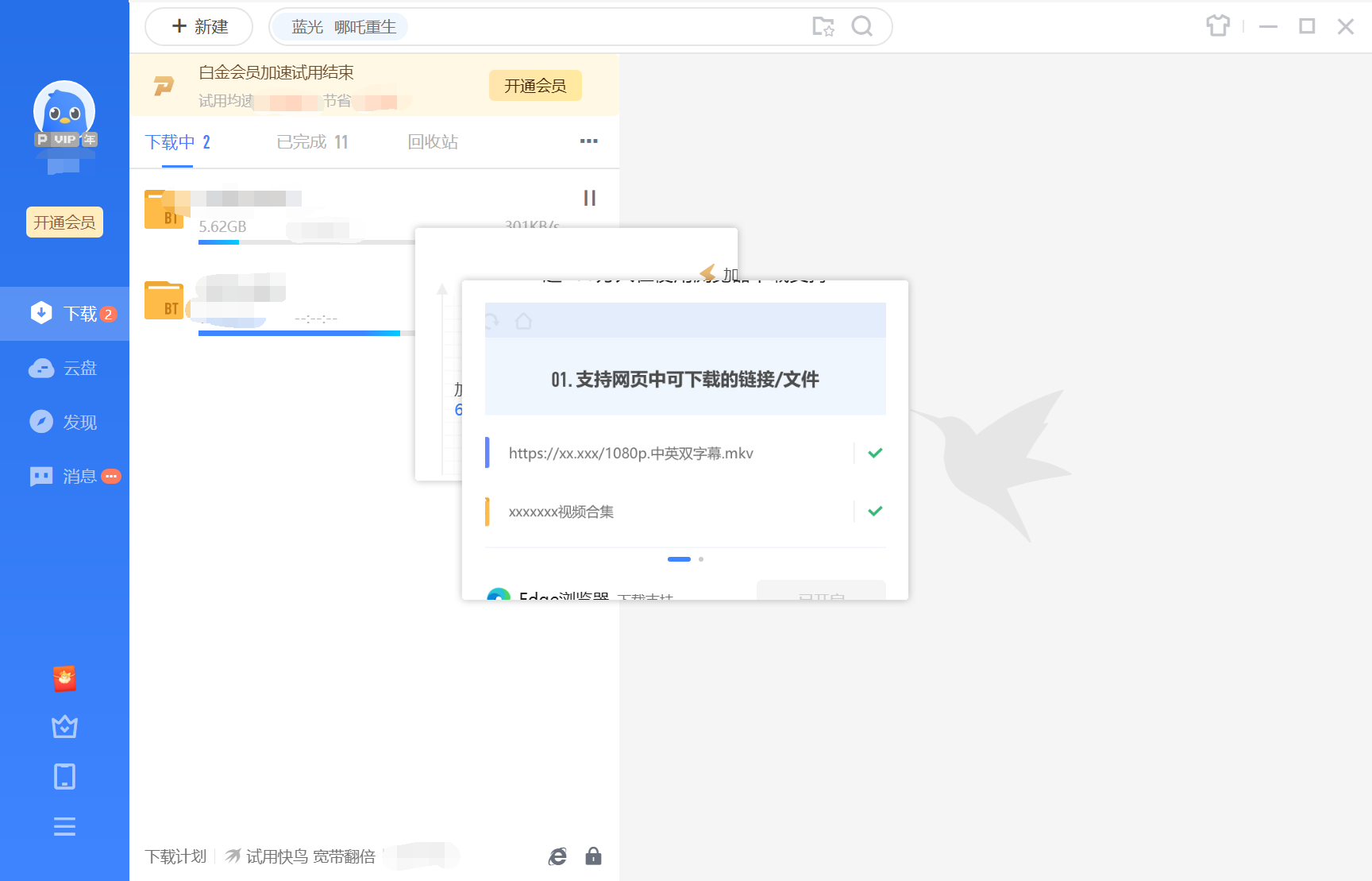Image resolution: width=1372 pixels, height=881 pixels.
Task: Open the 云盘 cloud drive panel
Action: [x=64, y=368]
